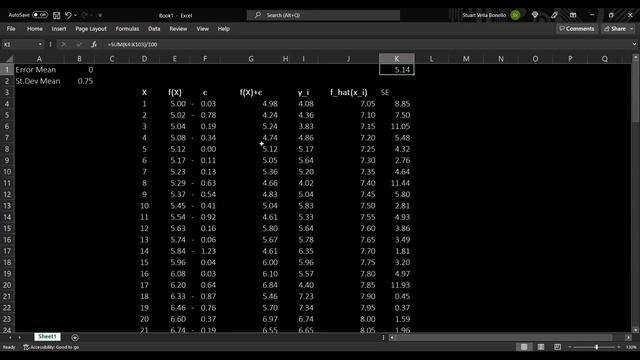Screen dimensions: 640x360
Task: Click the zoom in plus button
Action: 619,347
